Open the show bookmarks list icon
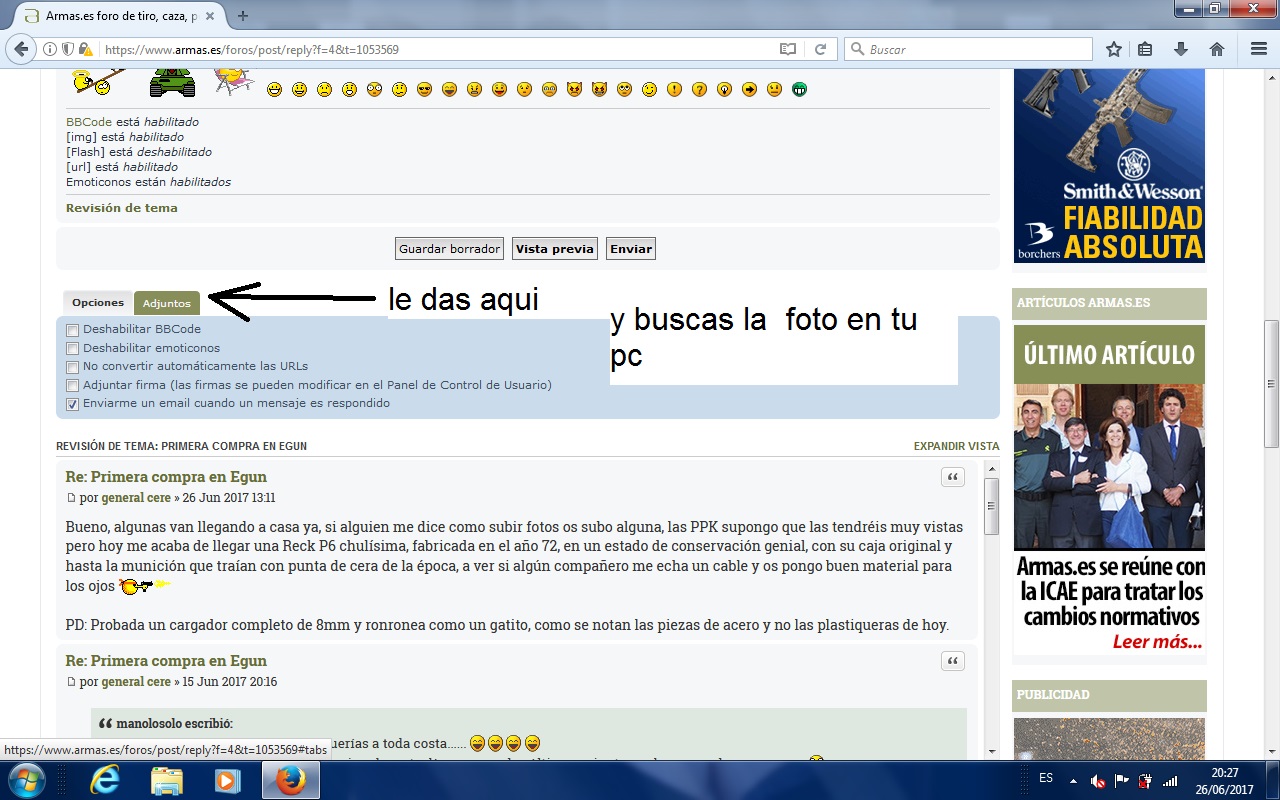Viewport: 1280px width, 800px height. 1146,49
